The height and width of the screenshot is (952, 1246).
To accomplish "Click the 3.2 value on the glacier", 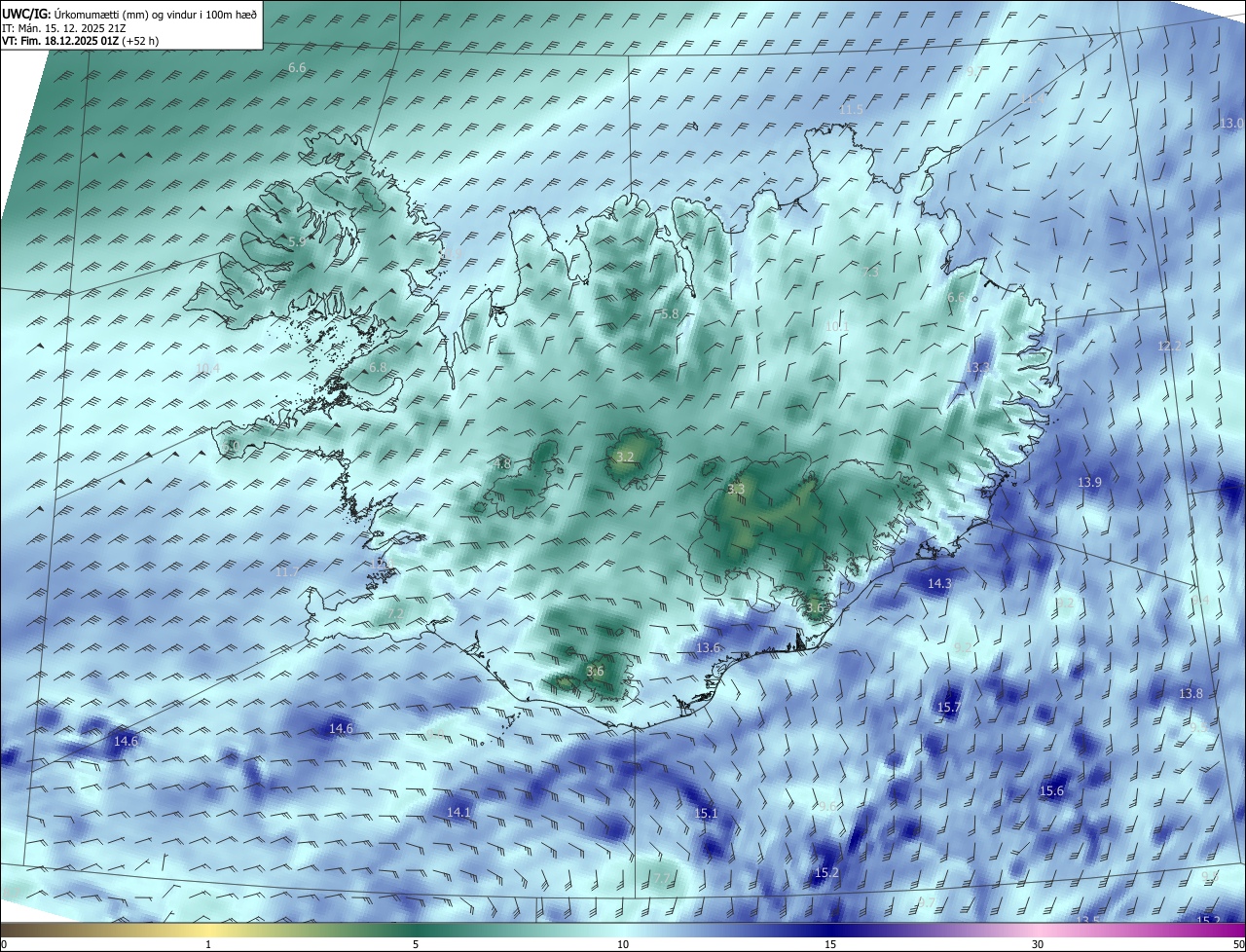I will coord(626,457).
